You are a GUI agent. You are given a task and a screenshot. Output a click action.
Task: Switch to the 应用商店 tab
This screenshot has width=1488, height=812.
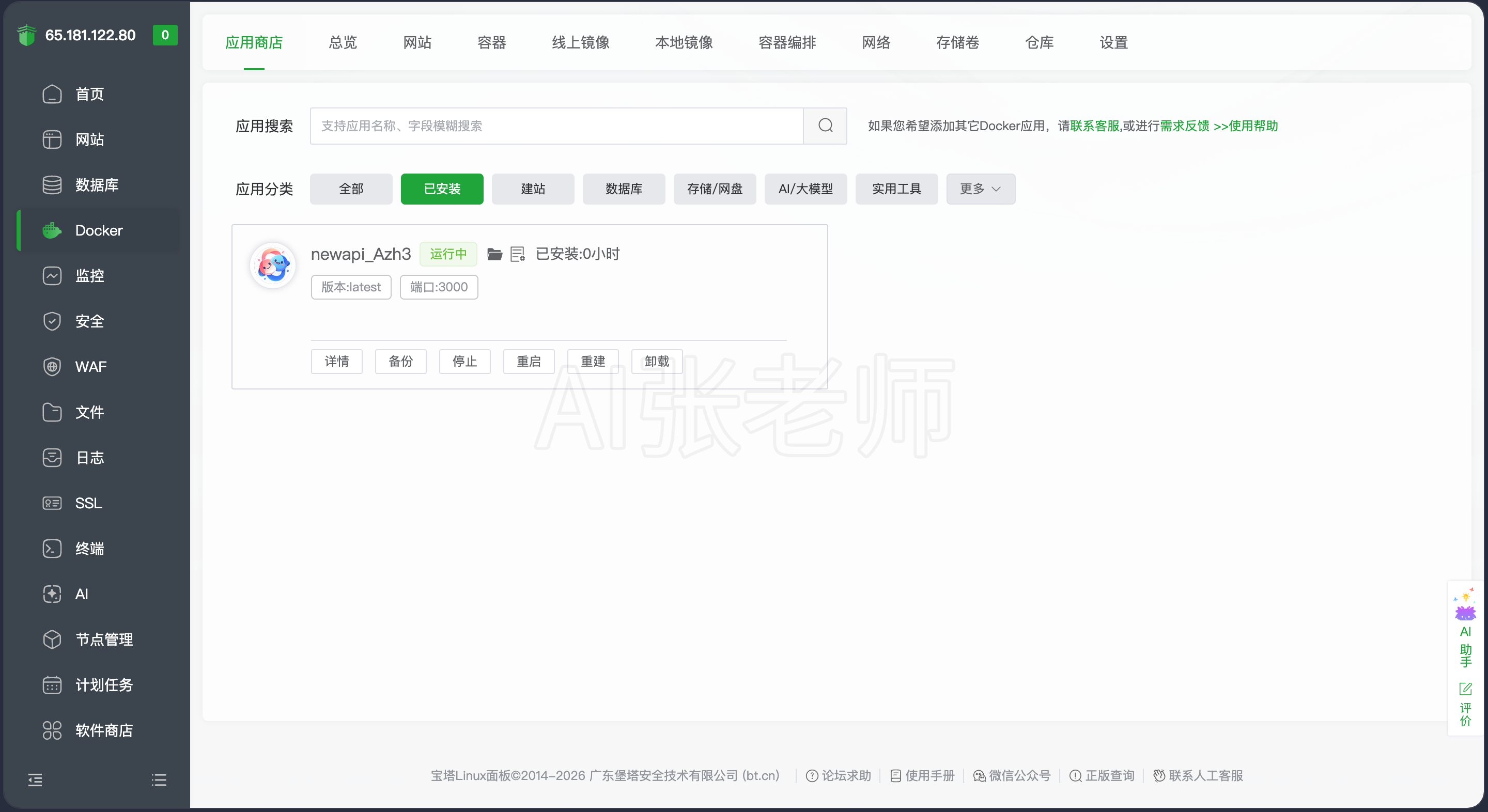(254, 42)
